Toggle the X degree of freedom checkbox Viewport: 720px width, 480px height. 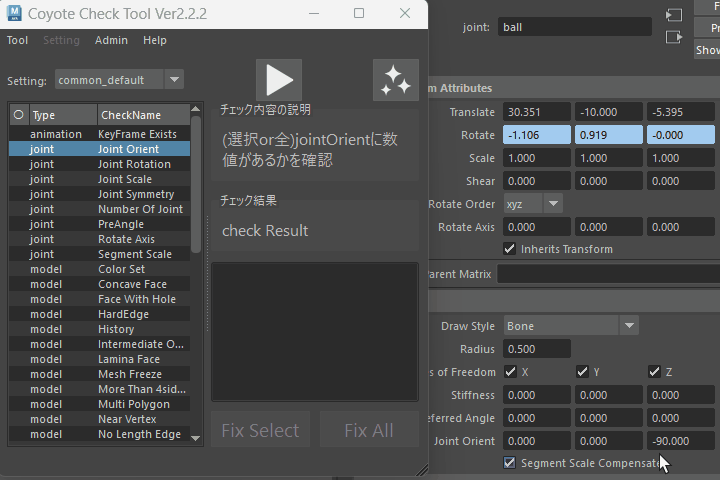click(510, 372)
